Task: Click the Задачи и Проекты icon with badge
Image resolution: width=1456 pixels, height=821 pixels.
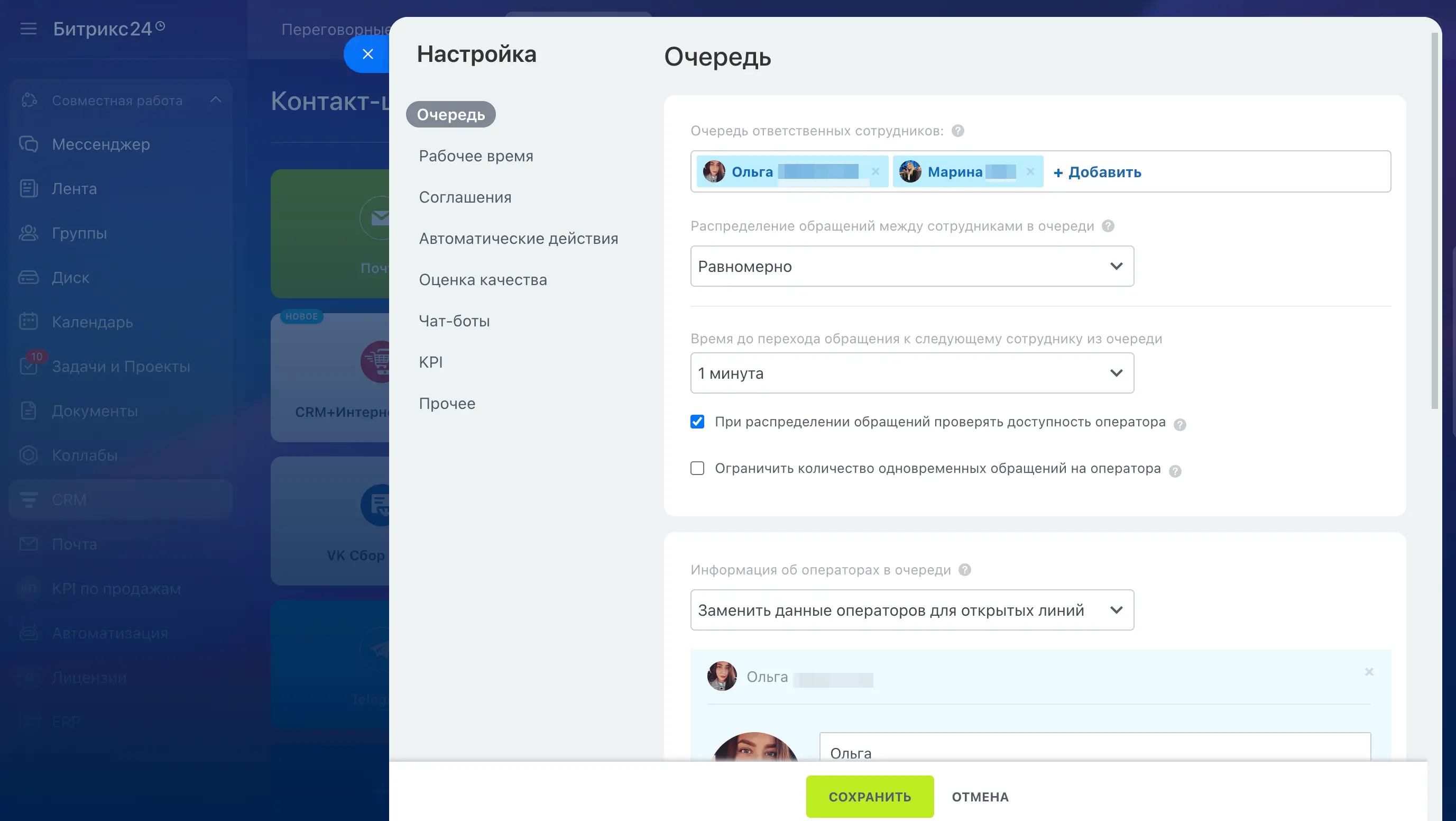Action: (x=28, y=365)
